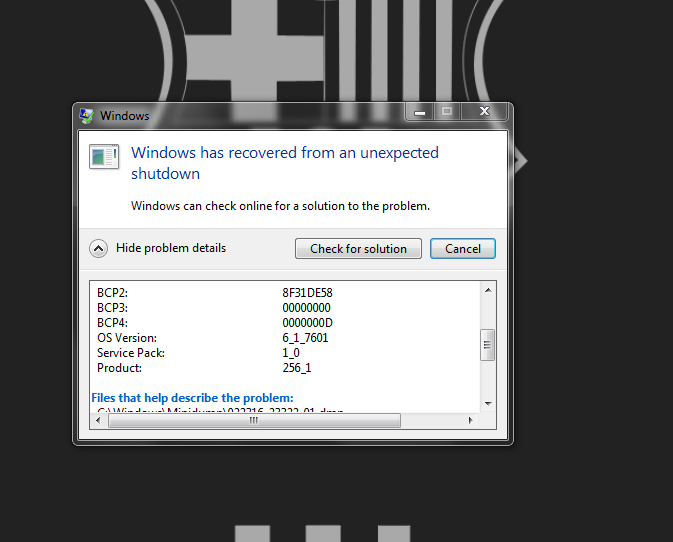The image size is (673, 542).
Task: Collapse details using the round chevron icon
Action: pos(99,249)
